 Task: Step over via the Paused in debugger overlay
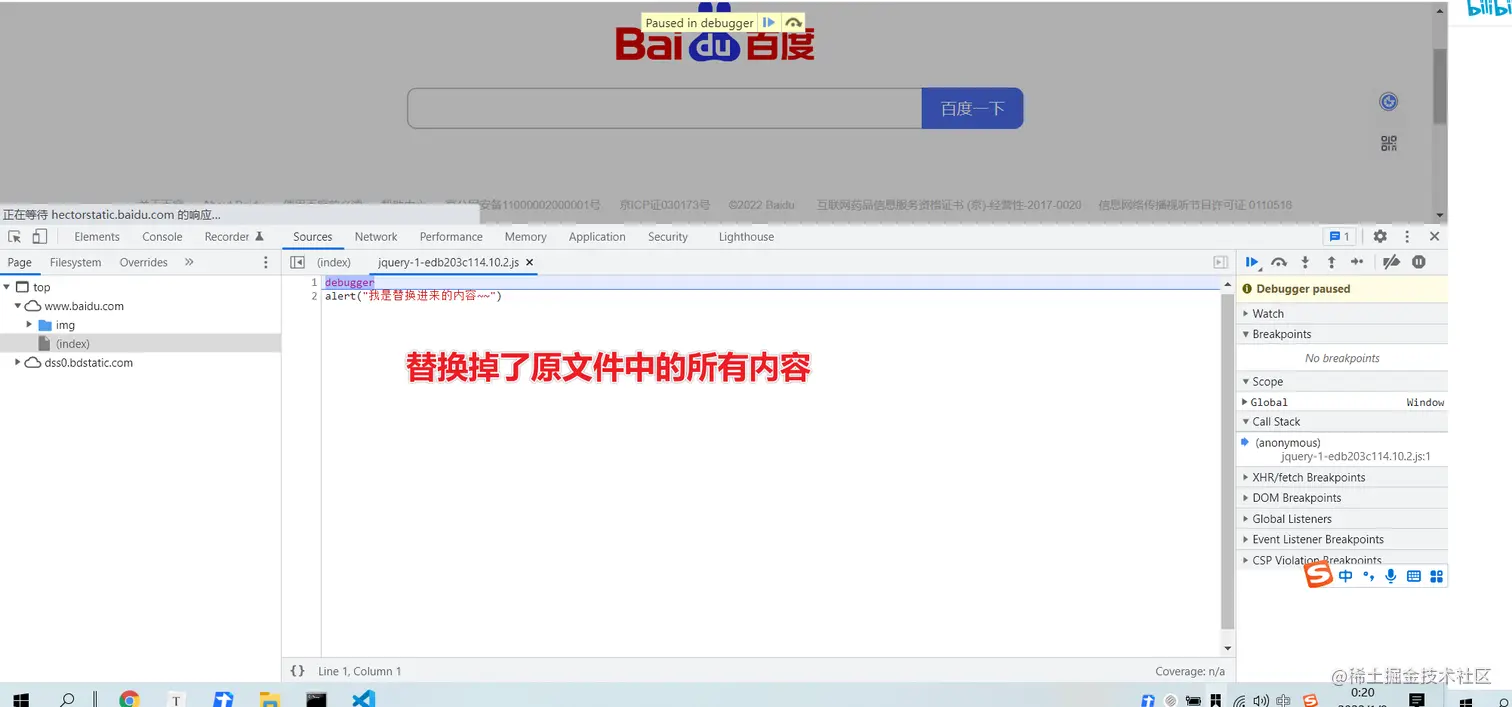[x=793, y=22]
